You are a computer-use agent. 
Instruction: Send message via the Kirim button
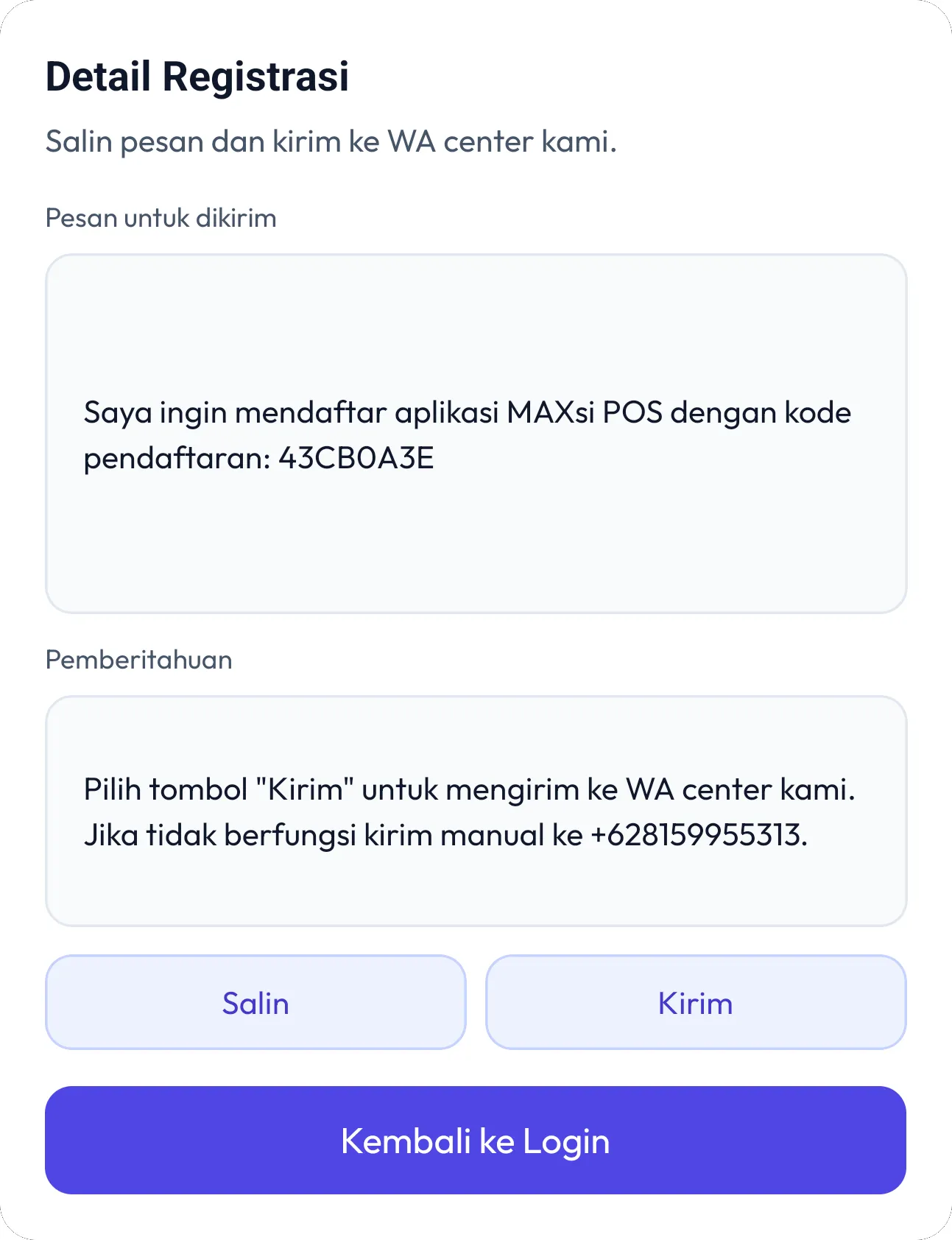695,1001
